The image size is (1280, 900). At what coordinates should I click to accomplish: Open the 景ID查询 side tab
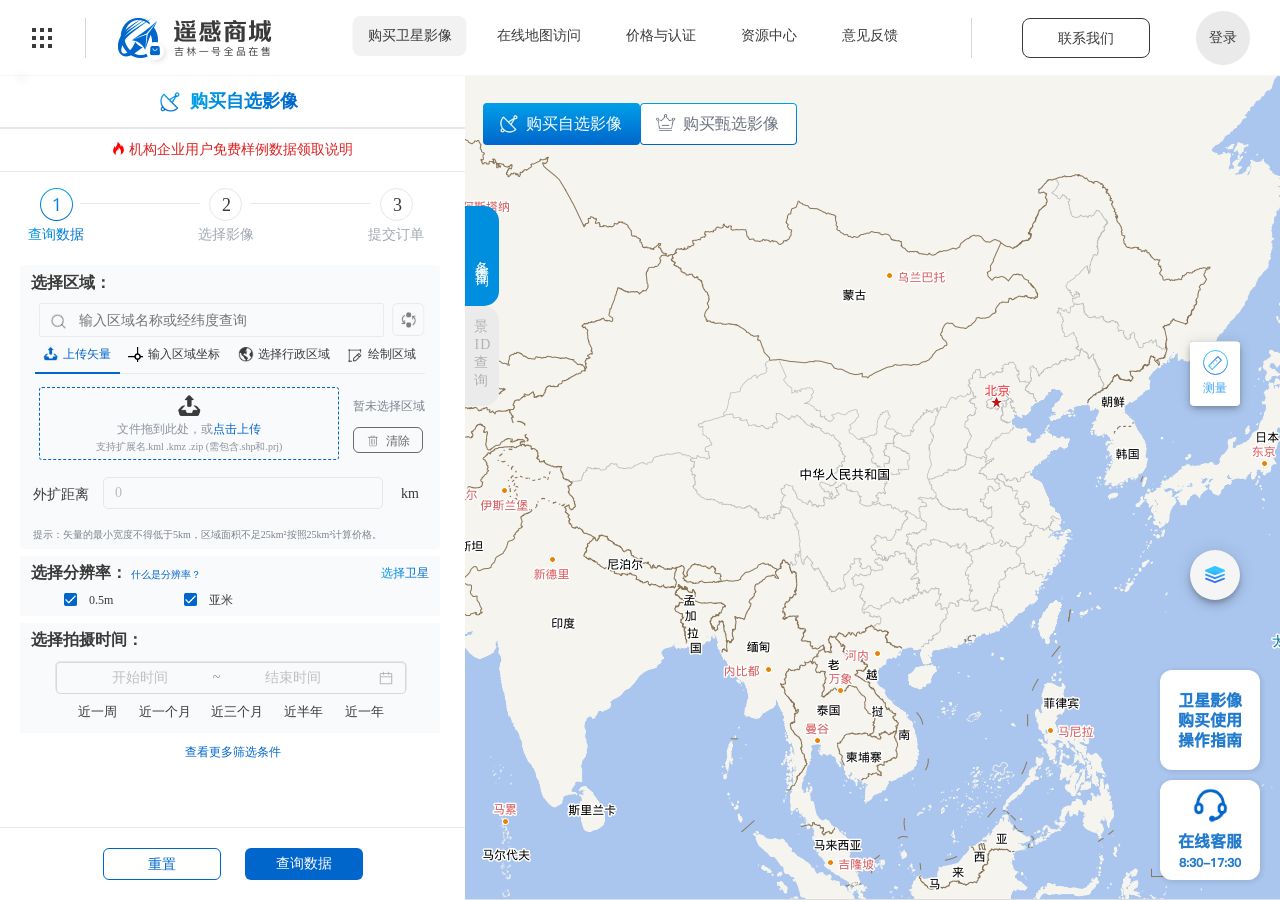pos(481,356)
